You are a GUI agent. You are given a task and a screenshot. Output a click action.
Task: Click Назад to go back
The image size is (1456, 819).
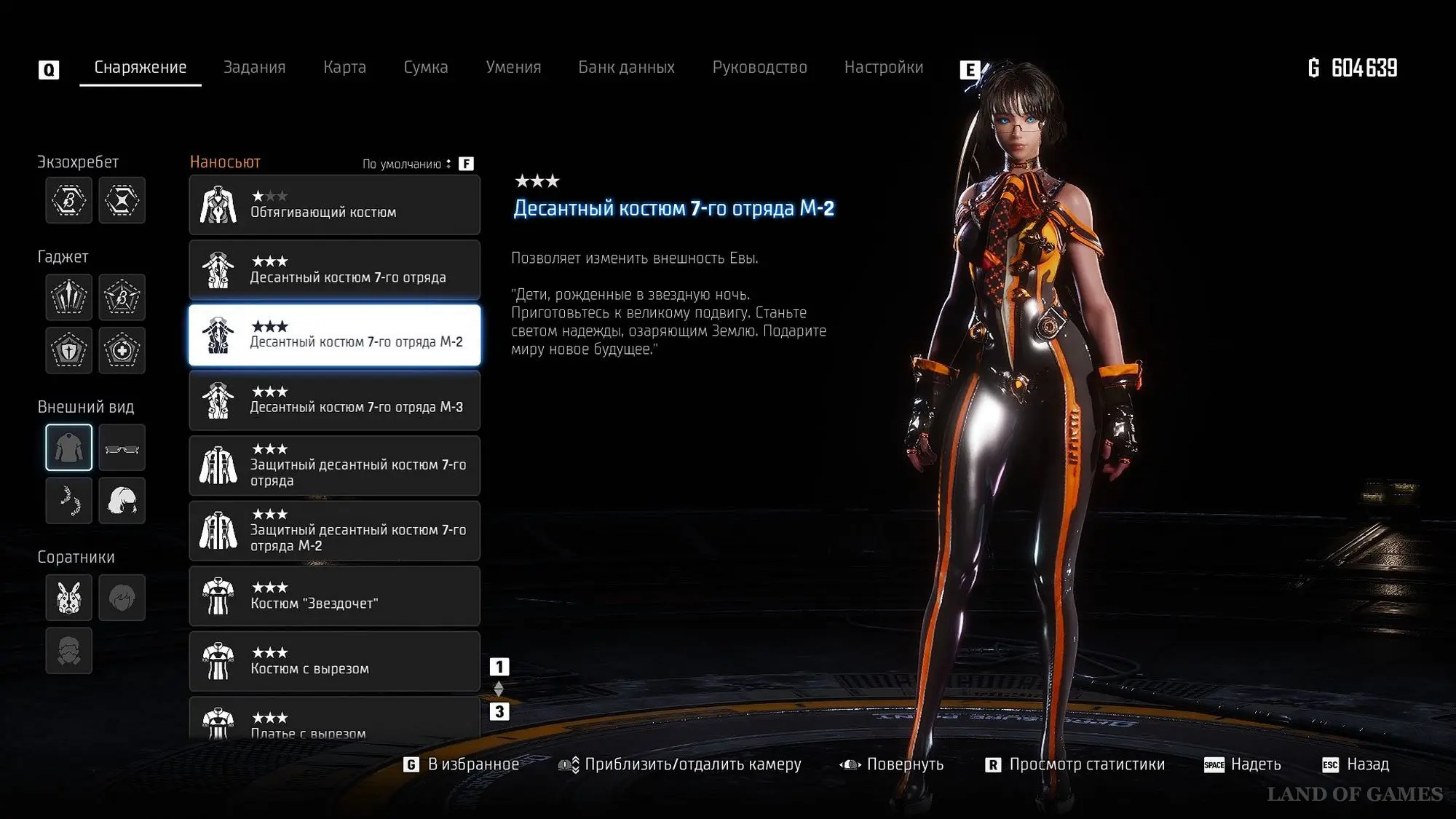pyautogui.click(x=1368, y=764)
